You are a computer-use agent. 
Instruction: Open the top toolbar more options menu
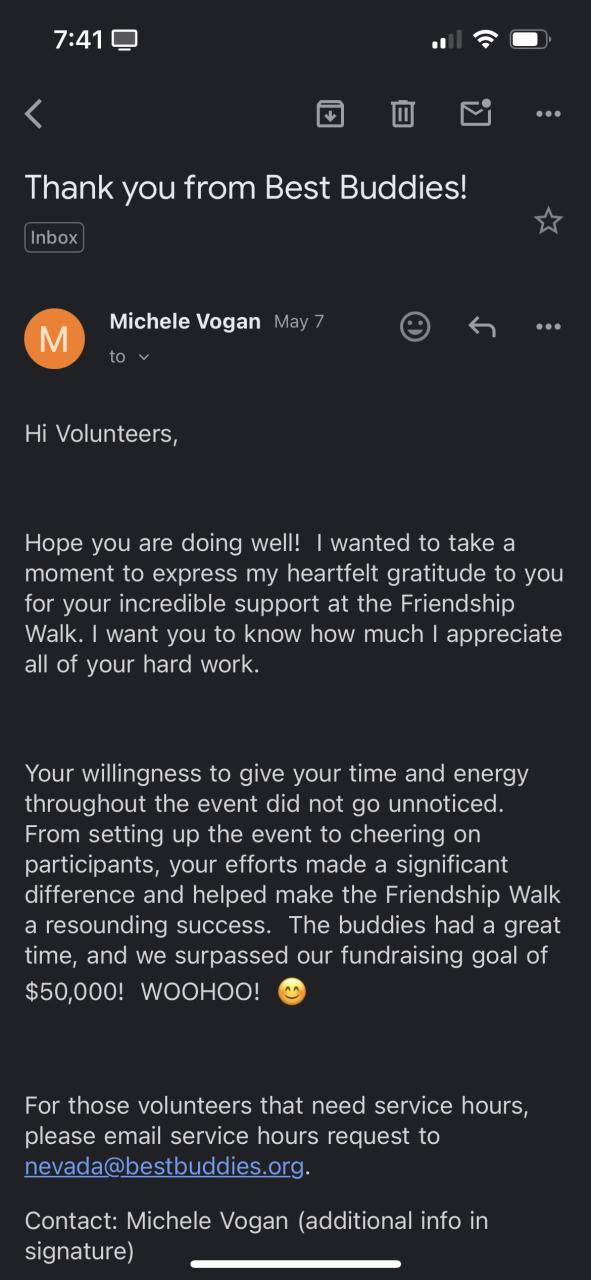click(548, 114)
